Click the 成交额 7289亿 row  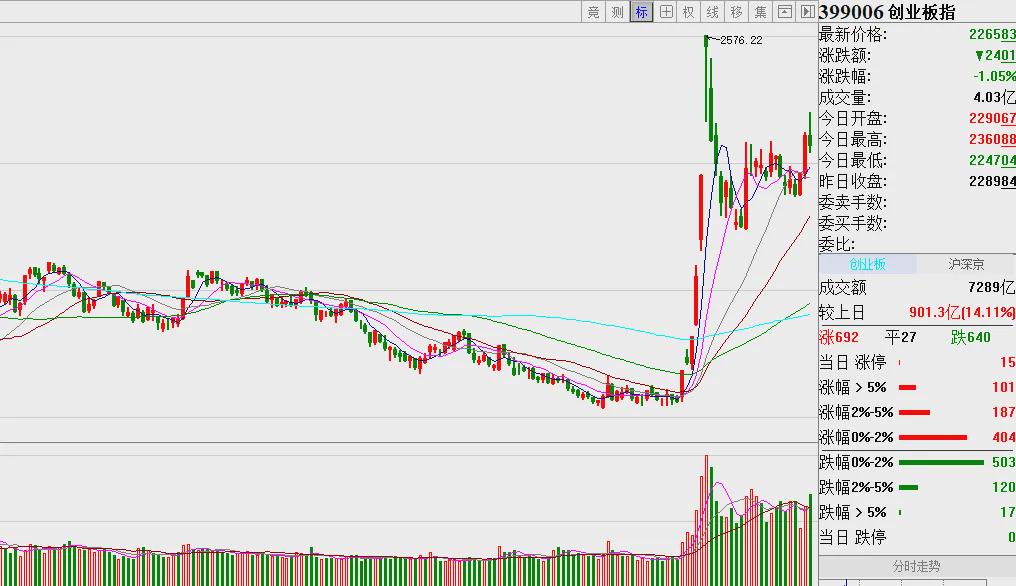[x=917, y=287]
